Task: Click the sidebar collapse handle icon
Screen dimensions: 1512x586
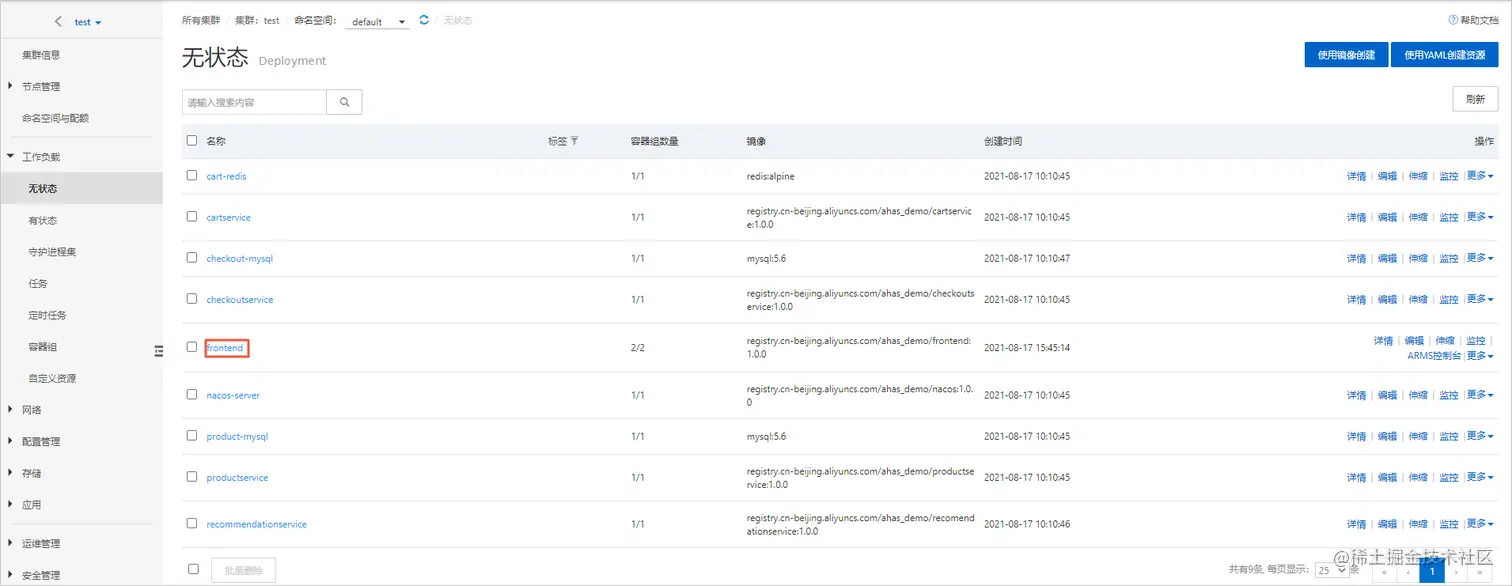Action: pos(158,350)
